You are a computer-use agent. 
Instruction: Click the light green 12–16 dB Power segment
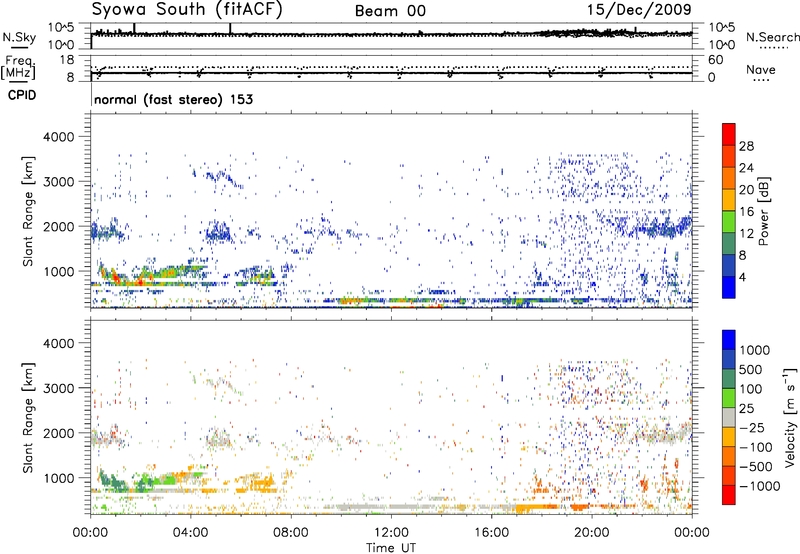point(729,221)
